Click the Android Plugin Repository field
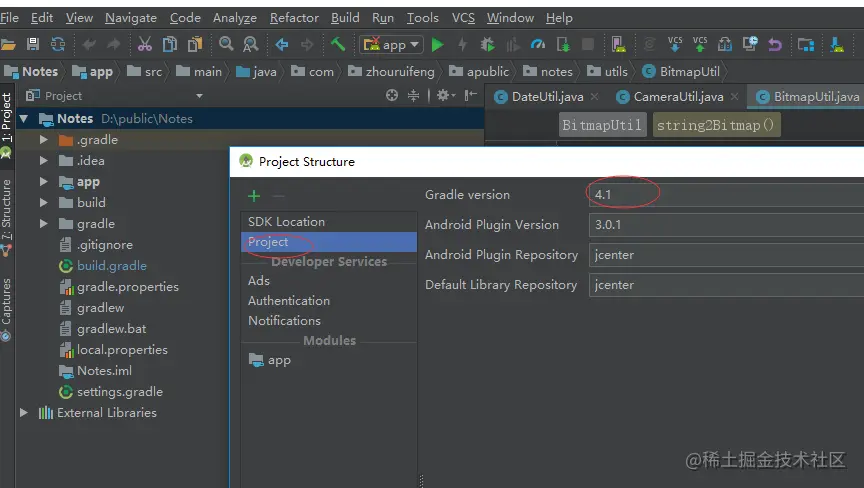The image size is (864, 488). 726,255
